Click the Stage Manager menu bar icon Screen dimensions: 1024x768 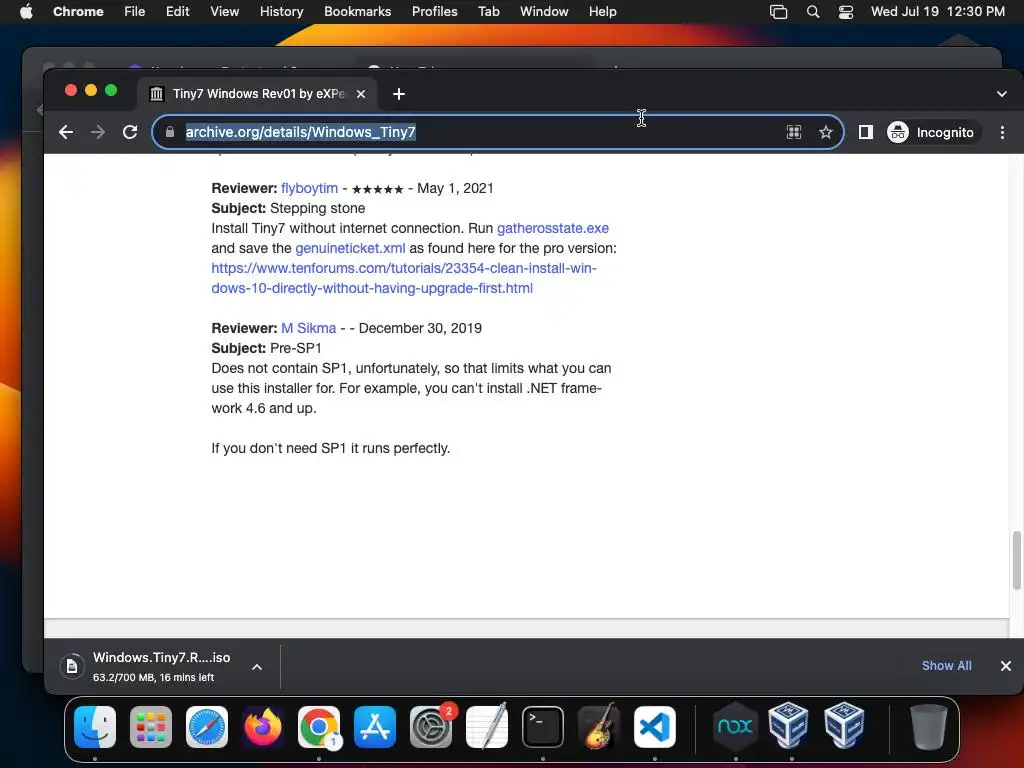coord(778,12)
